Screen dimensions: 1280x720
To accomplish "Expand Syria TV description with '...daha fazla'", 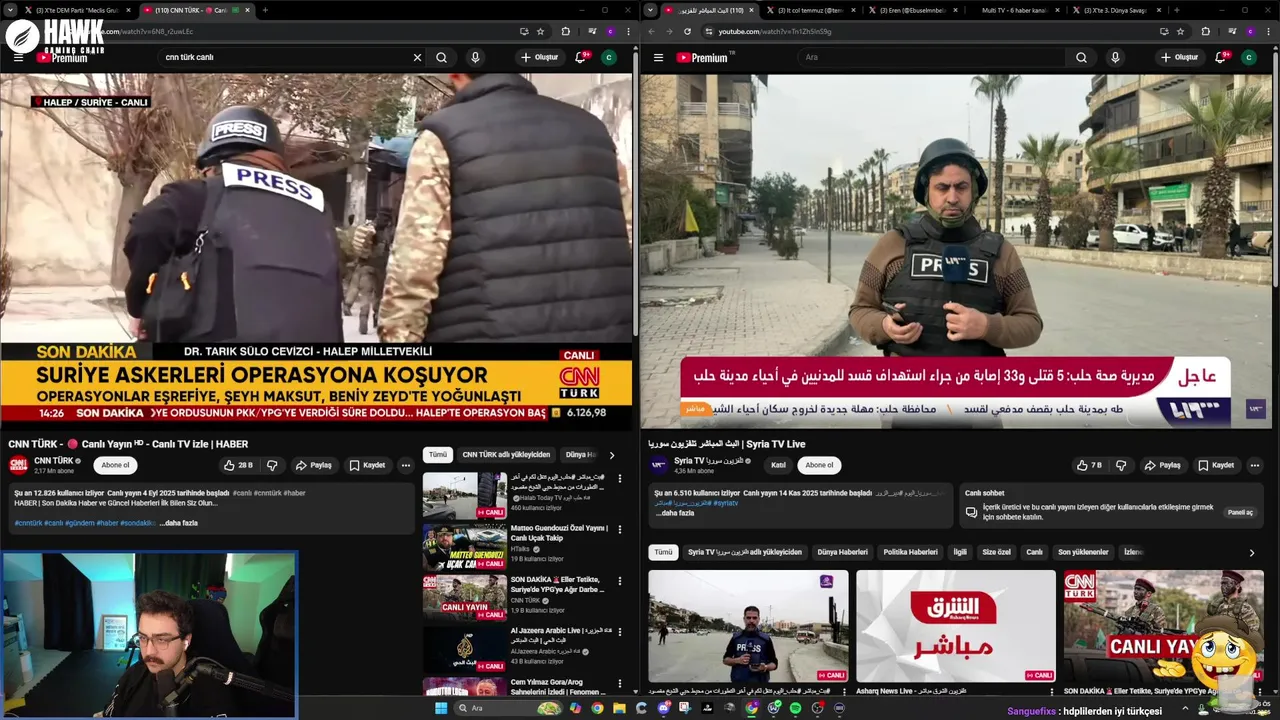I will (674, 513).
